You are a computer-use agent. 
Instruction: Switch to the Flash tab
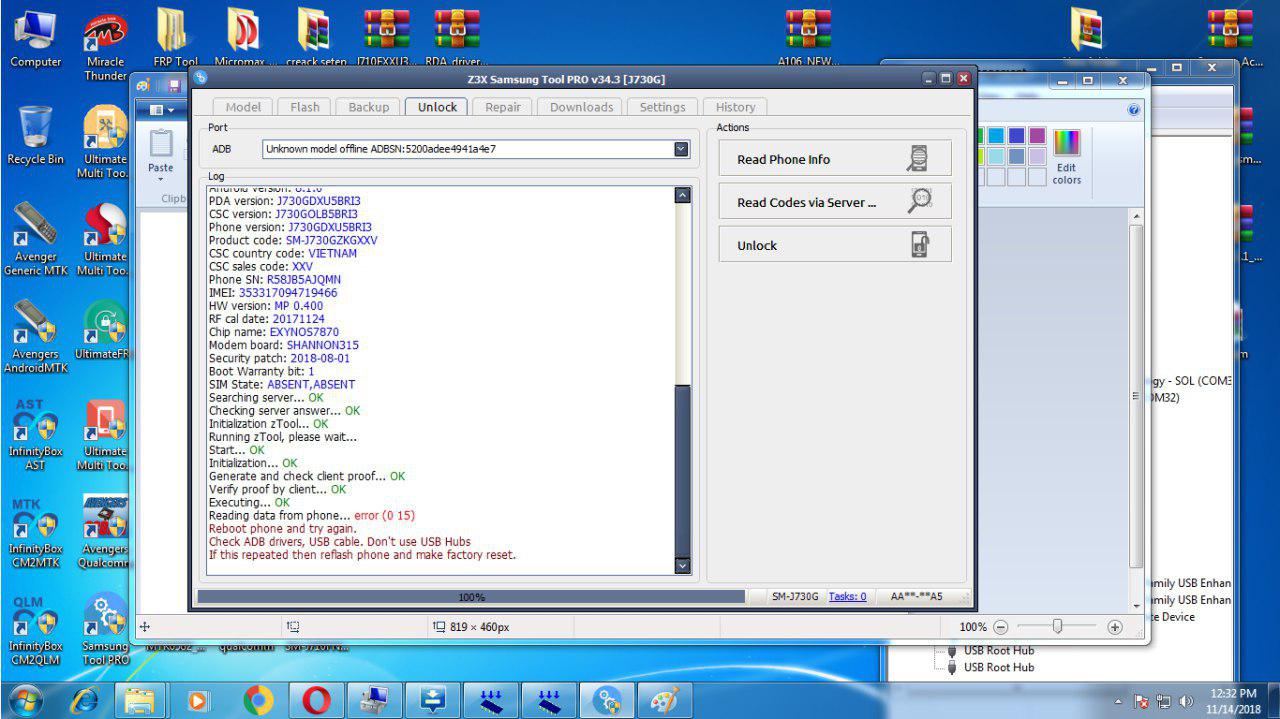[x=305, y=107]
